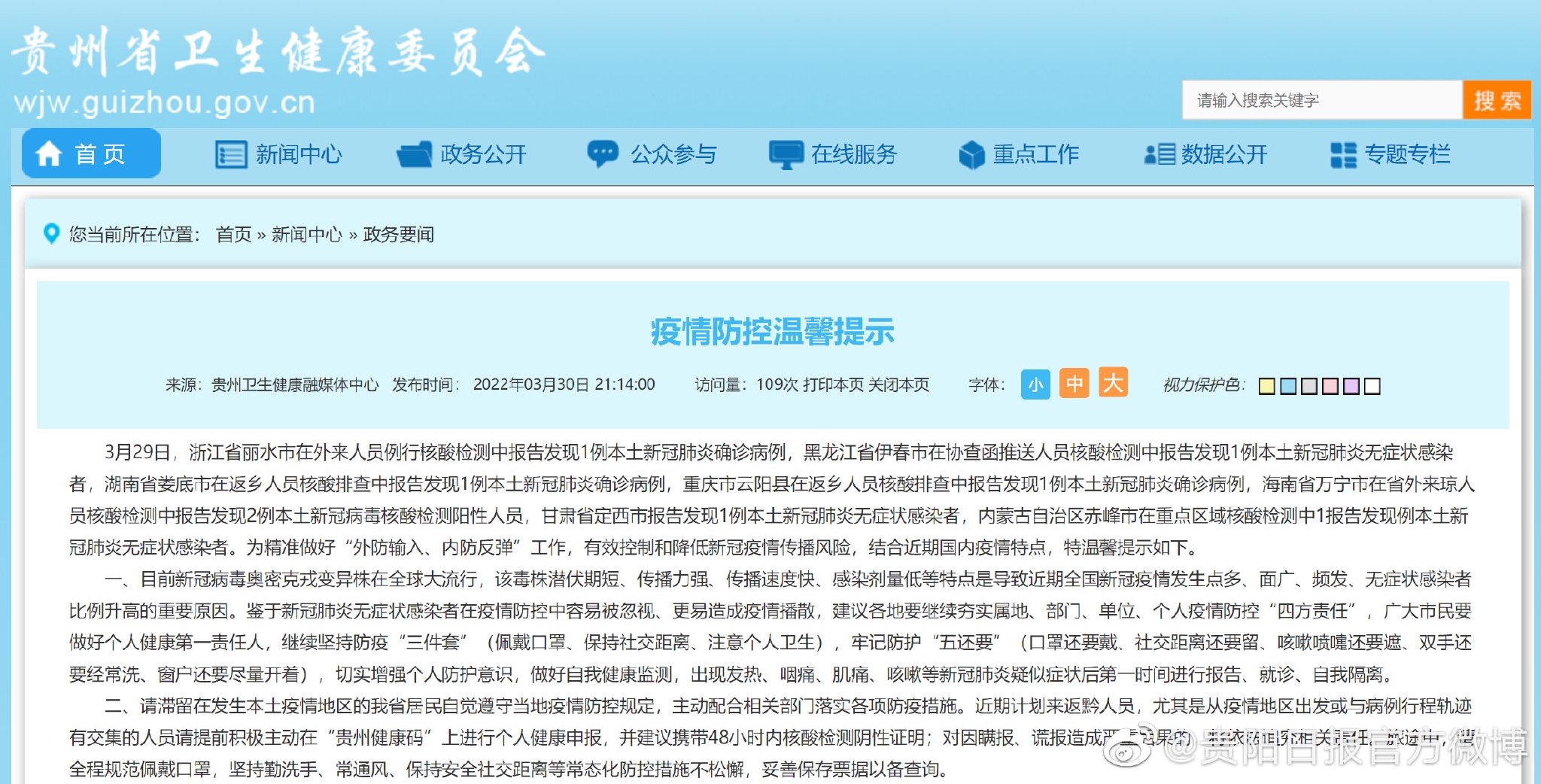The height and width of the screenshot is (784, 1541).
Task: Set font size to large (大)
Action: point(1113,382)
